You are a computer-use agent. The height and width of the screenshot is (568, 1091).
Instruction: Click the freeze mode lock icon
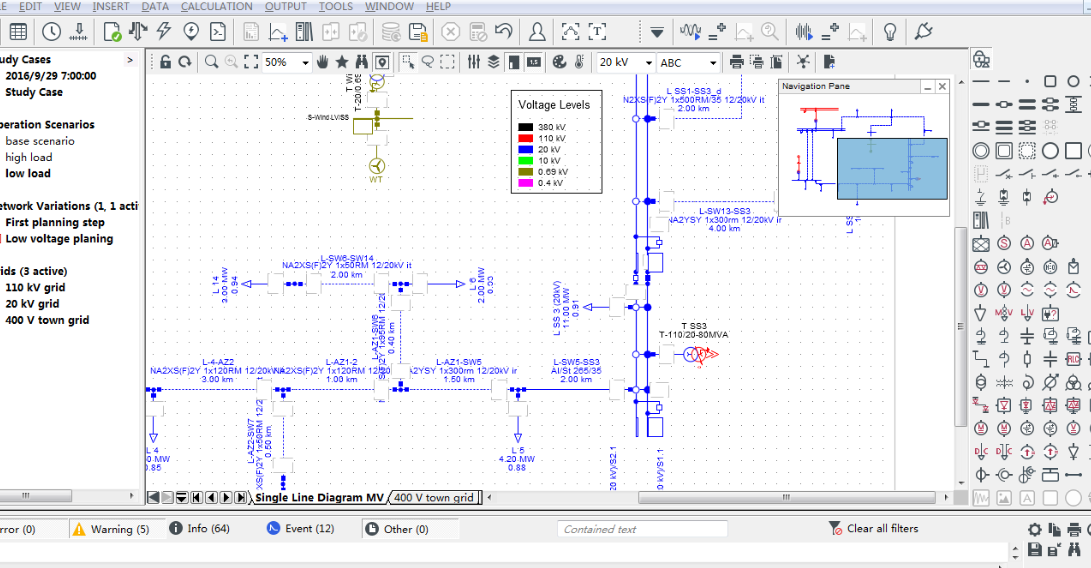tap(165, 62)
